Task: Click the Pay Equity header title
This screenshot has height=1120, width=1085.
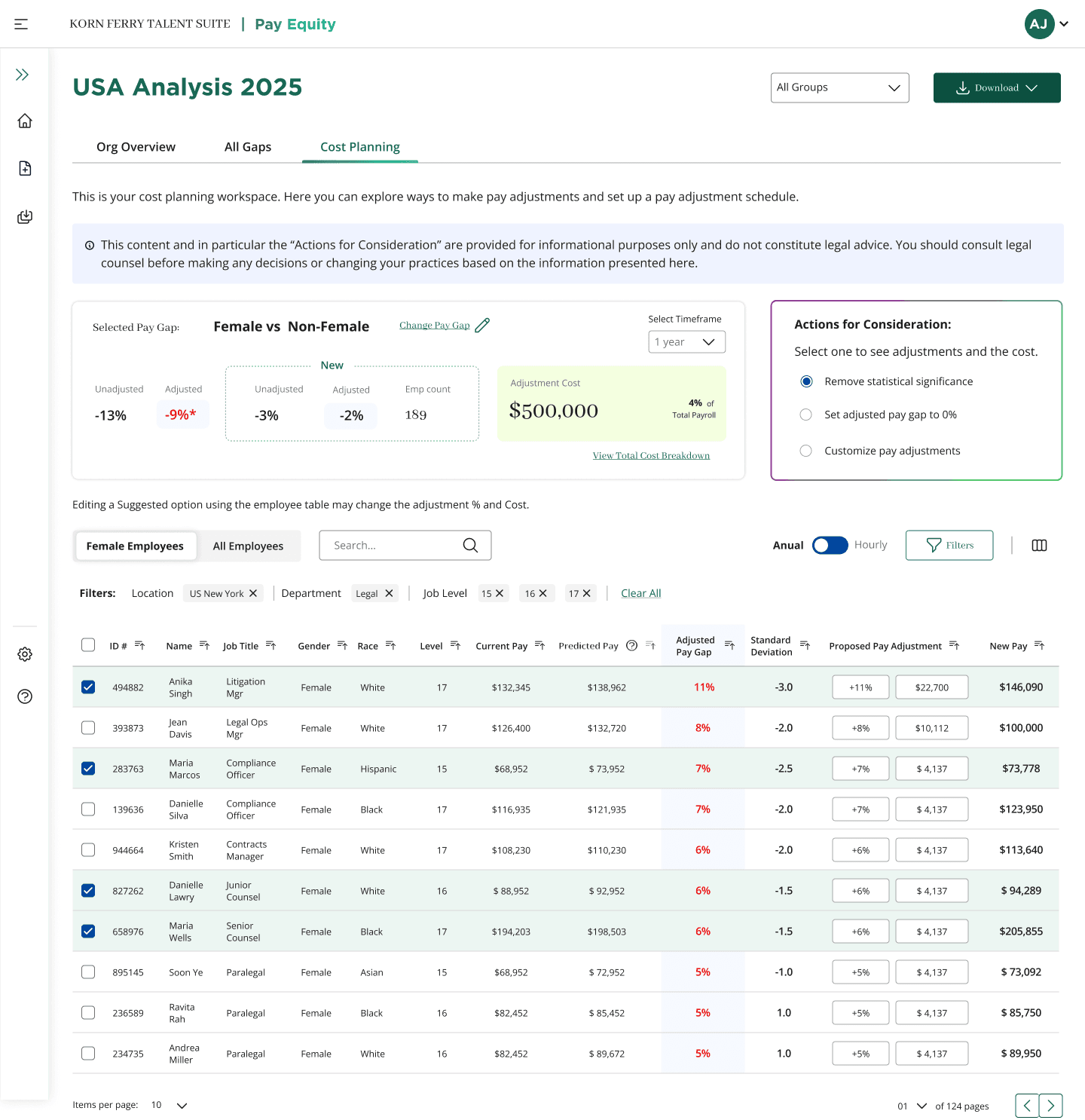Action: (295, 24)
